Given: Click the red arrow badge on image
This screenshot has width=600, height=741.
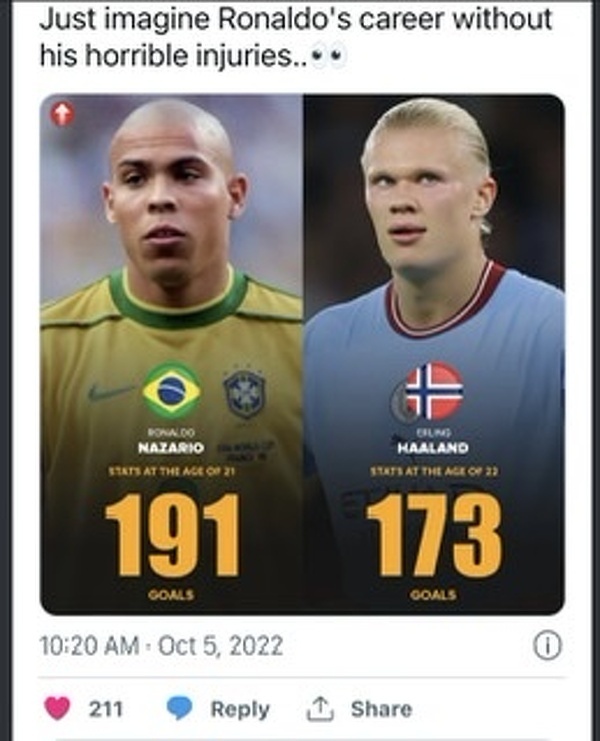Looking at the screenshot, I should tap(62, 115).
